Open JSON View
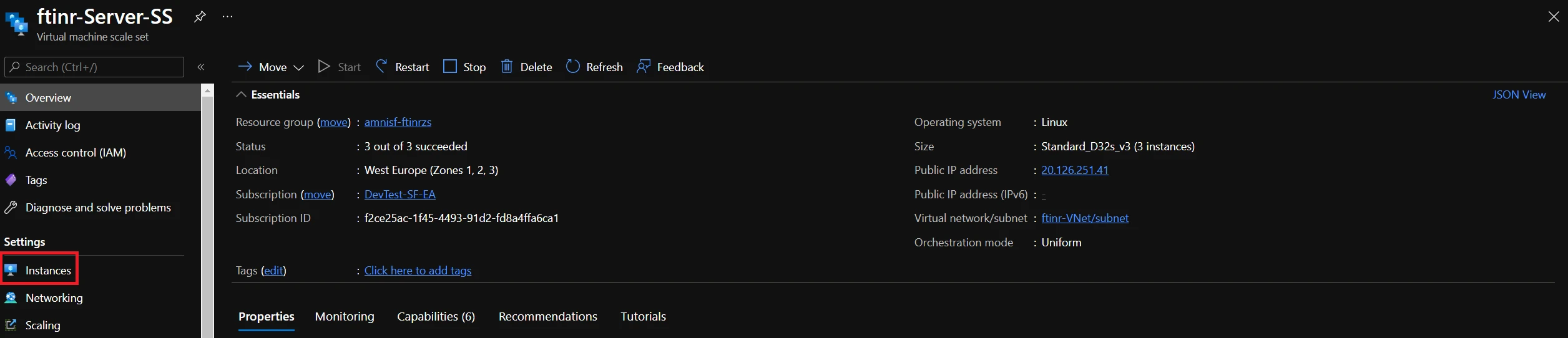1568x338 pixels. (1519, 95)
